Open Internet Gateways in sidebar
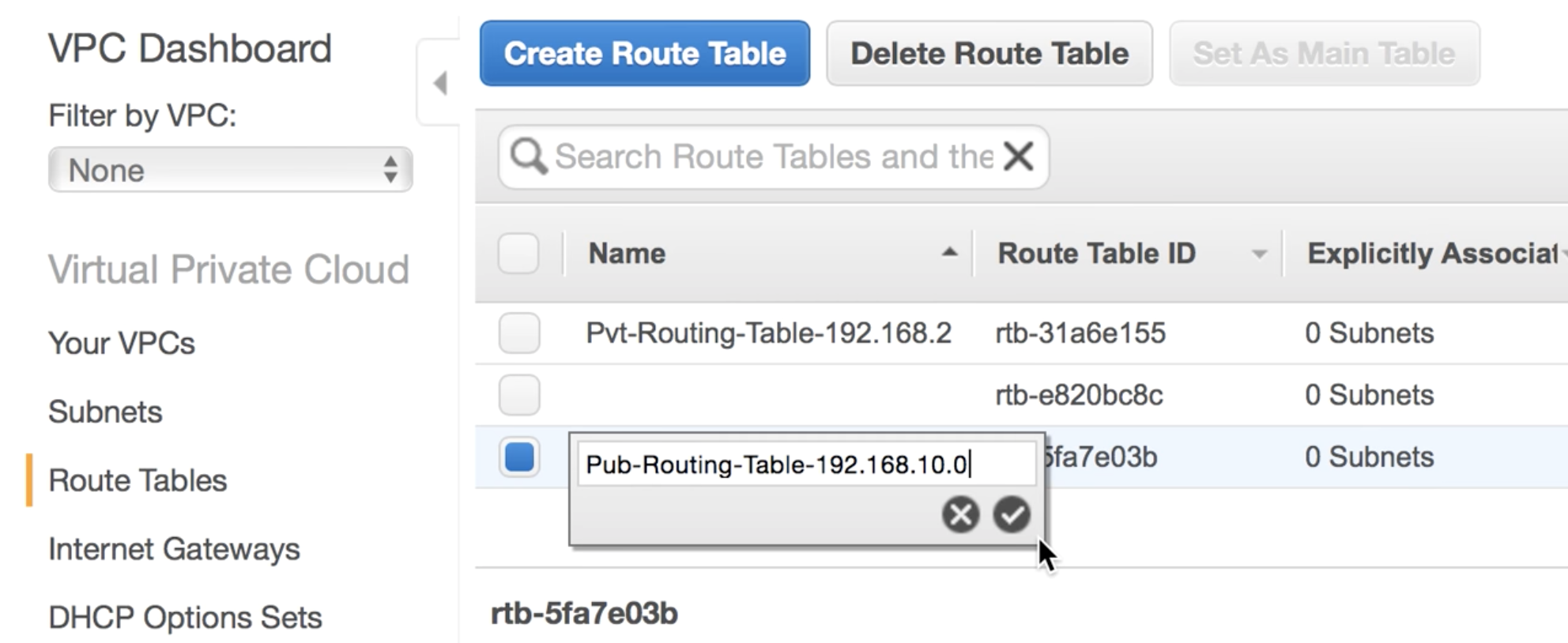 (x=174, y=549)
